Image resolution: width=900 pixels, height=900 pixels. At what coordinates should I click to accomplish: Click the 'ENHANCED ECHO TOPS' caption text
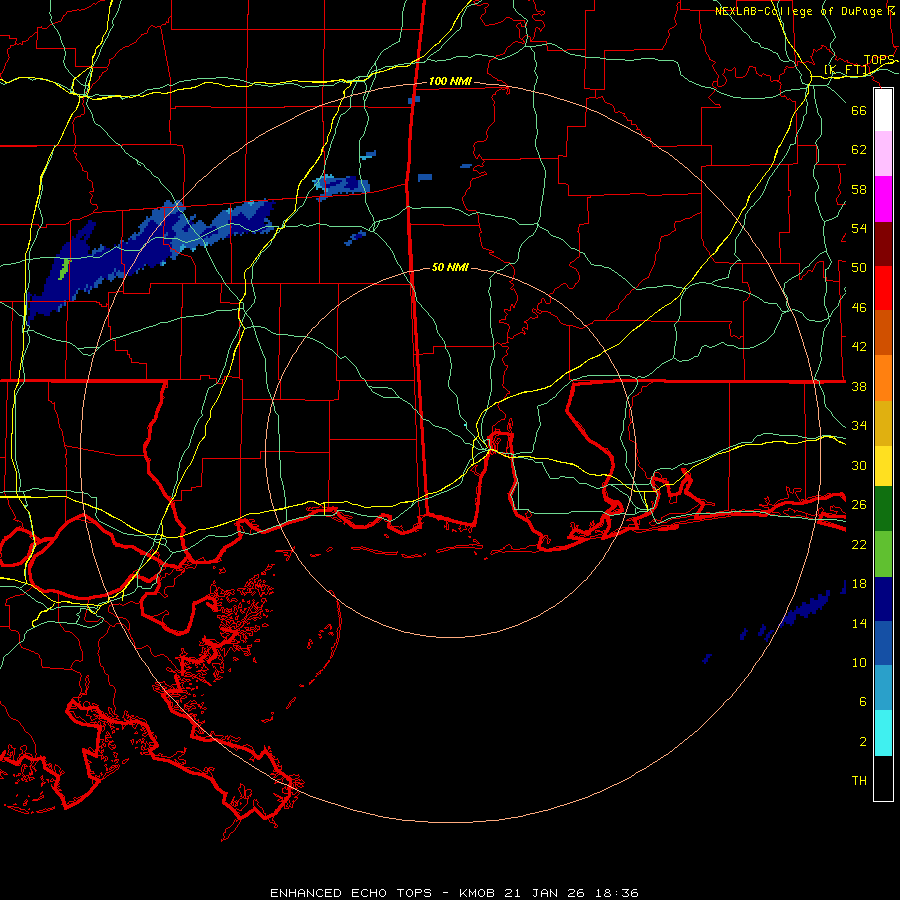[351, 893]
